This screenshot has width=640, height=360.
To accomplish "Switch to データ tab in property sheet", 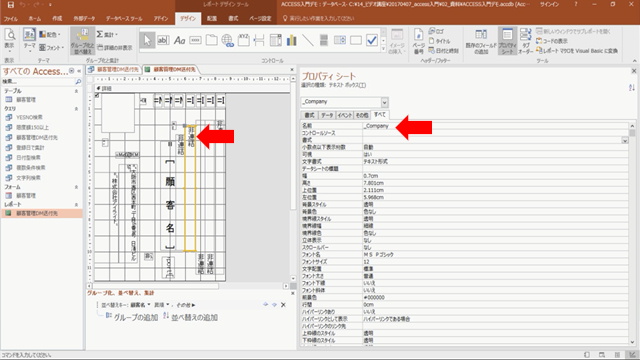I will coord(327,116).
